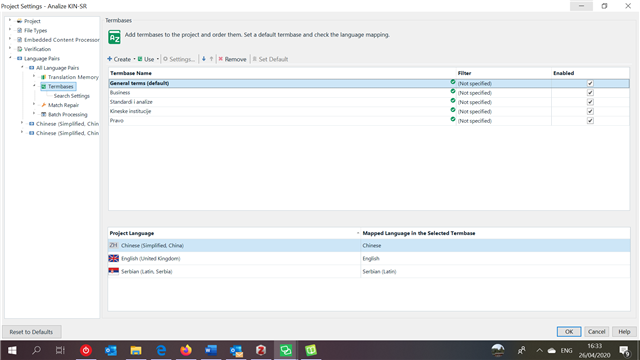Disable the General terms termbase checkbox

590,83
